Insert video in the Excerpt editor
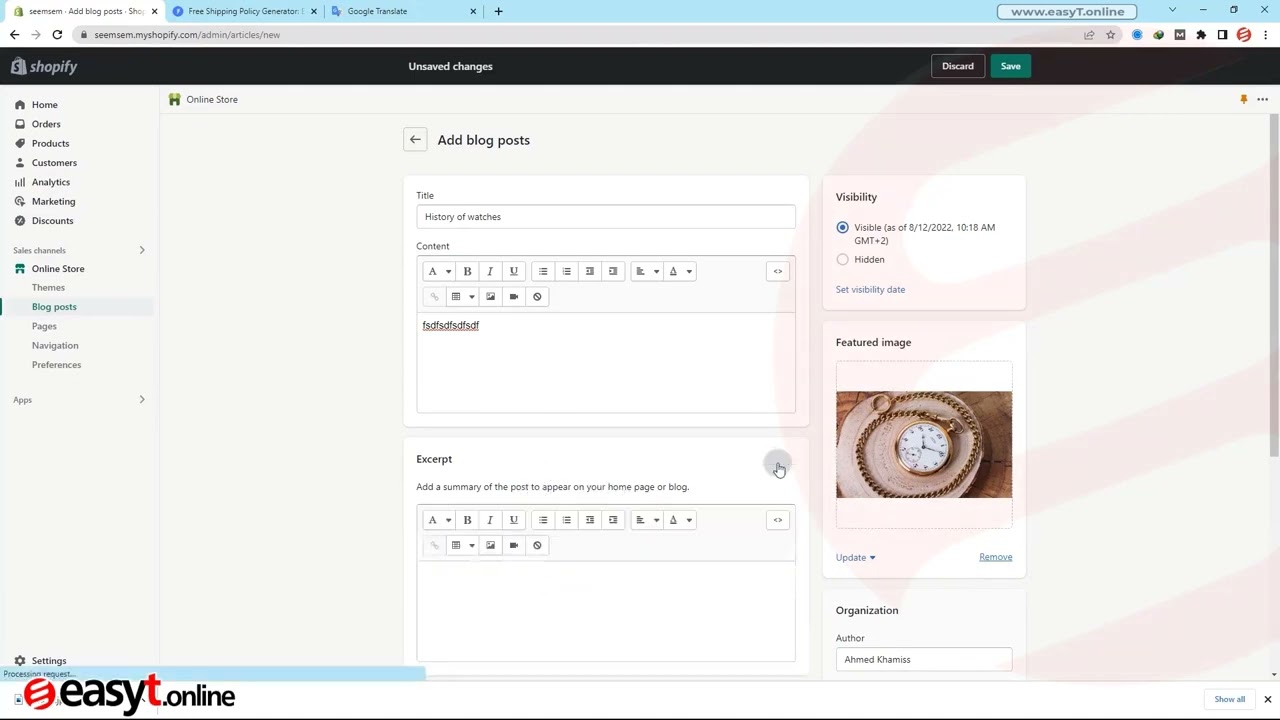This screenshot has height=720, width=1280. 514,545
